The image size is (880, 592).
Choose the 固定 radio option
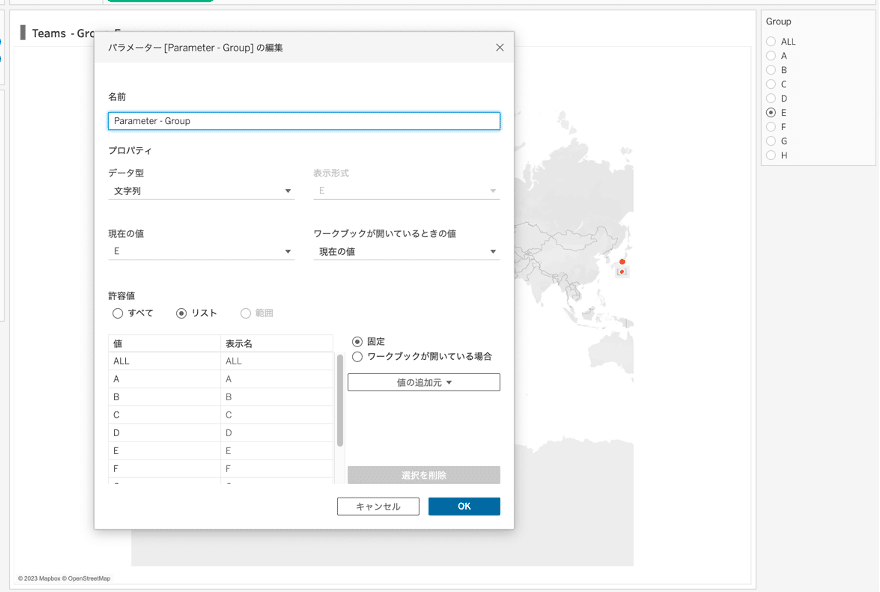pos(357,341)
